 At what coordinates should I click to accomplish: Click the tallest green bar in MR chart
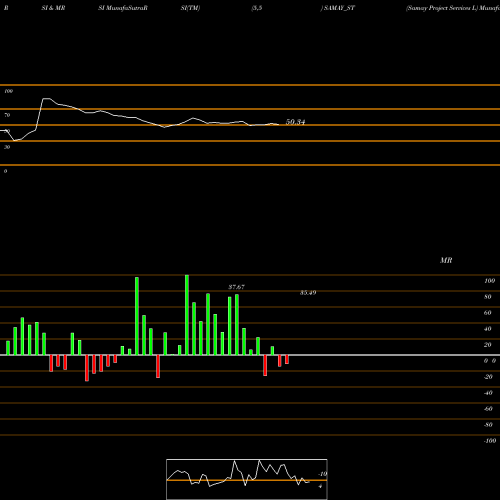coord(187,315)
